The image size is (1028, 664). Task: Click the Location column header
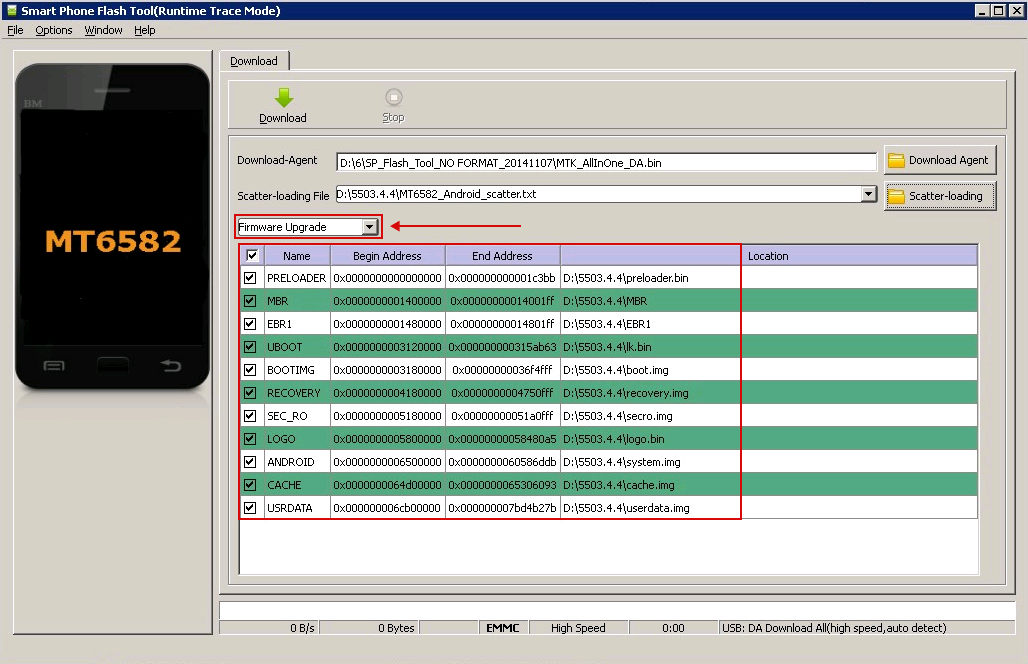pyautogui.click(x=768, y=256)
